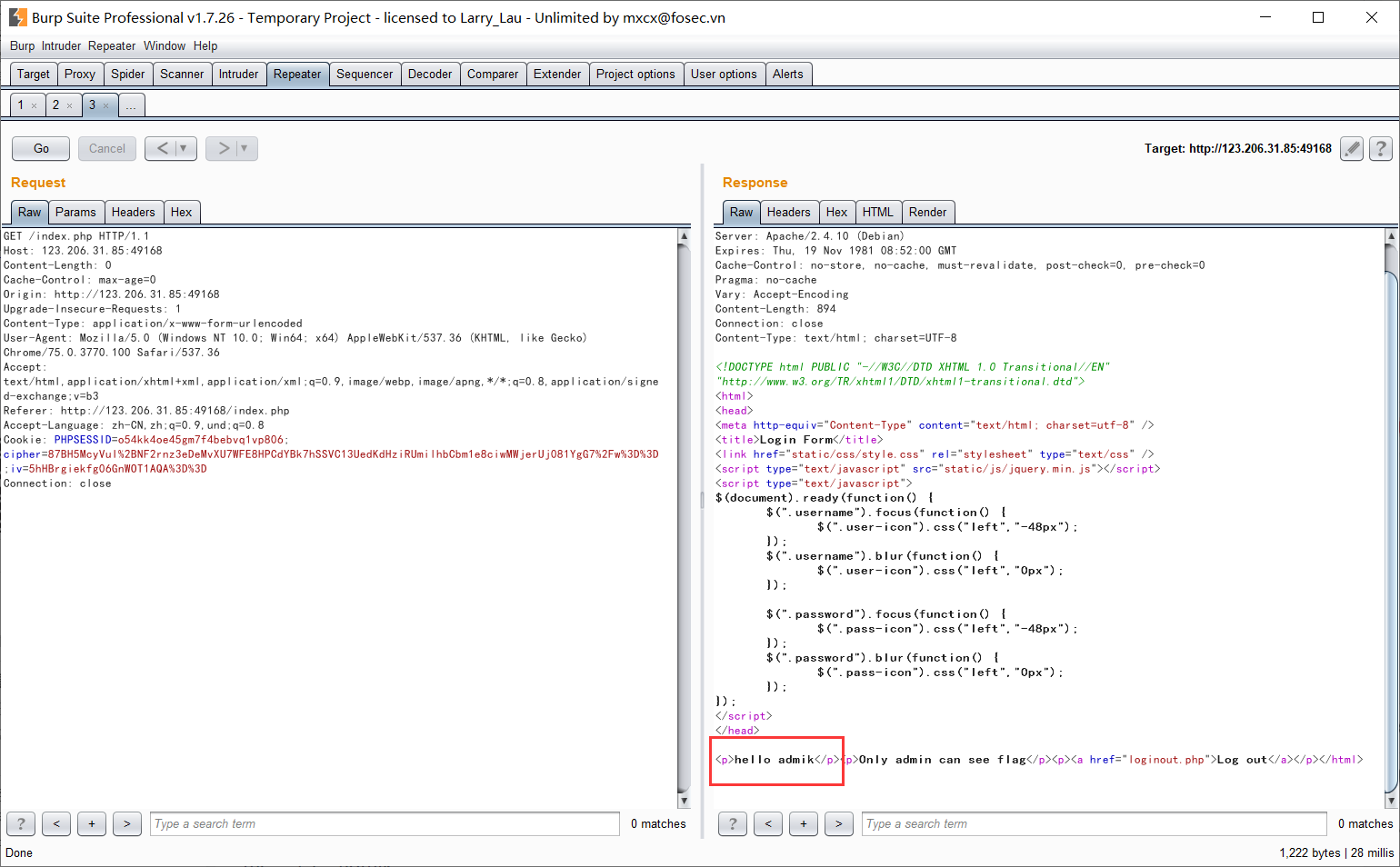
Task: Focus the request search term field
Action: tap(385, 823)
